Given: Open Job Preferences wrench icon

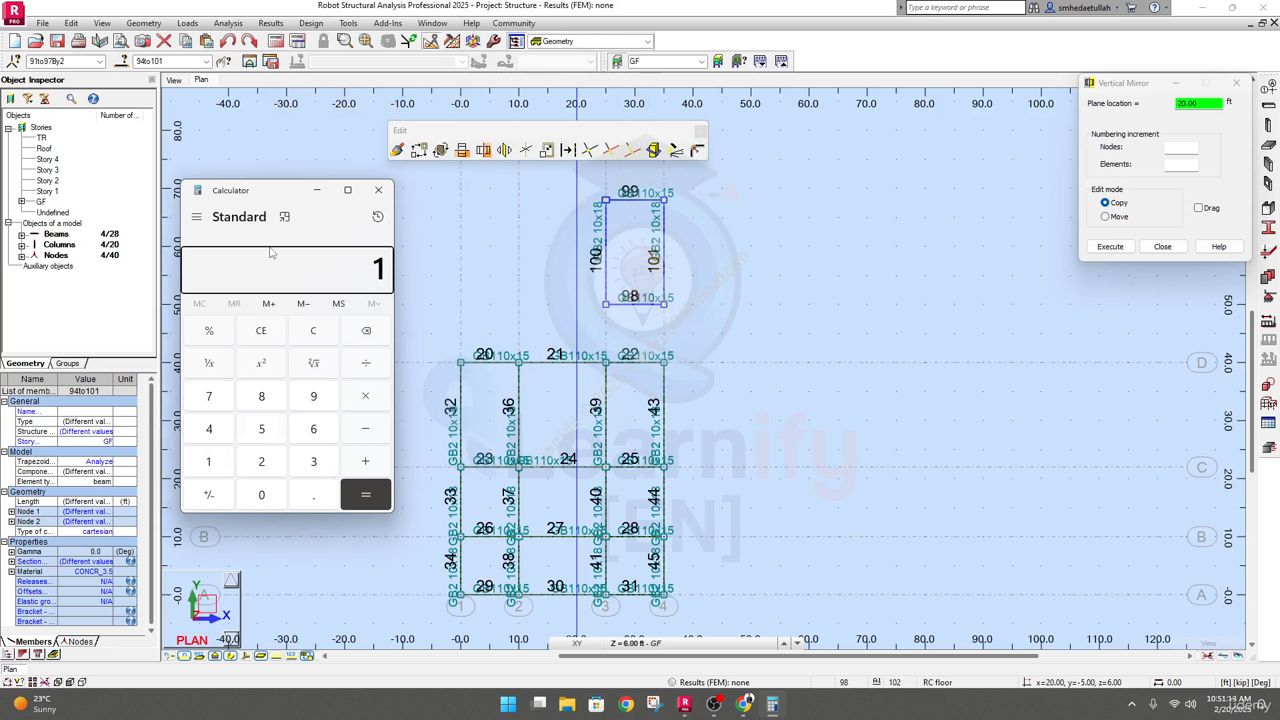Looking at the screenshot, I should click(494, 41).
